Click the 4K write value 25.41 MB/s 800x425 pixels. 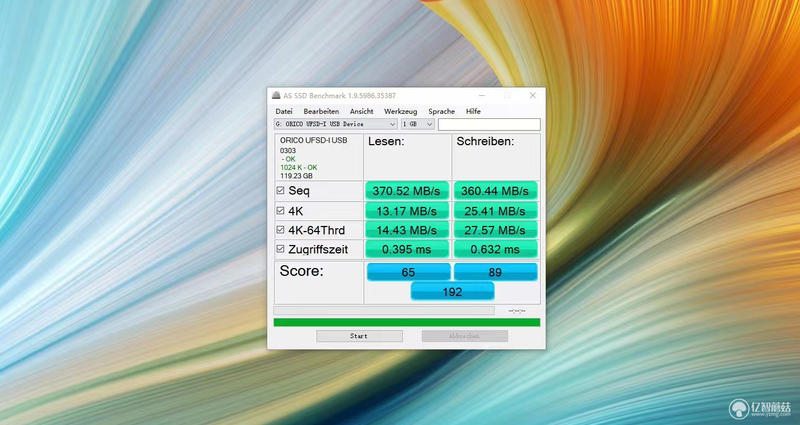coord(495,211)
